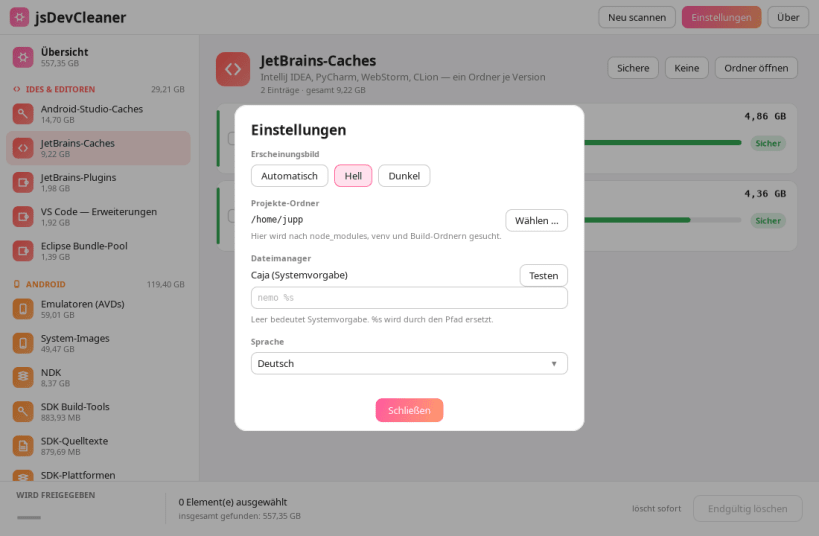Screen dimensions: 819x536
Task: Click the Einstellungen button in the top bar
Action: point(721,17)
